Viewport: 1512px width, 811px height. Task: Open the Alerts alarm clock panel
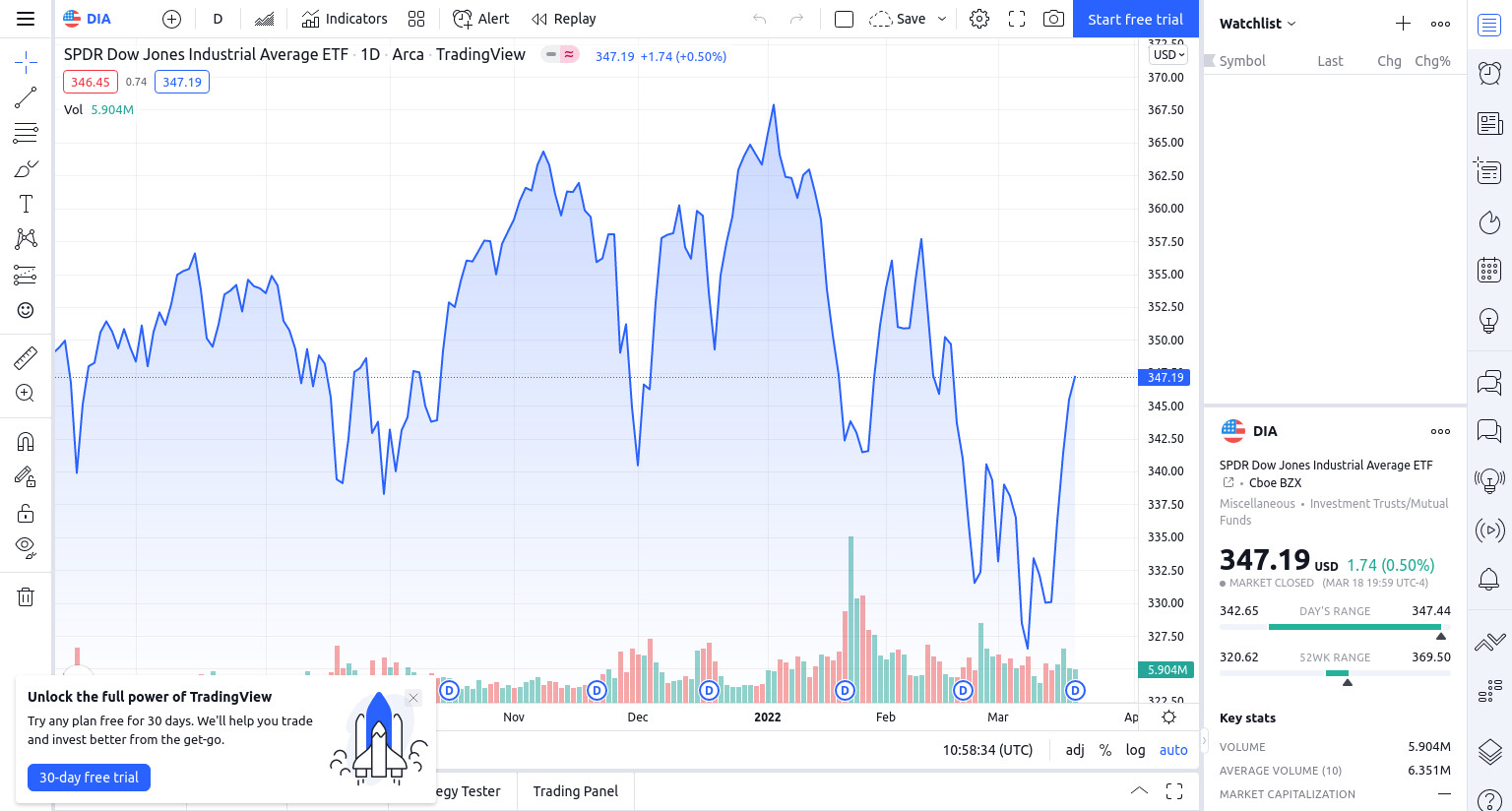[1489, 73]
